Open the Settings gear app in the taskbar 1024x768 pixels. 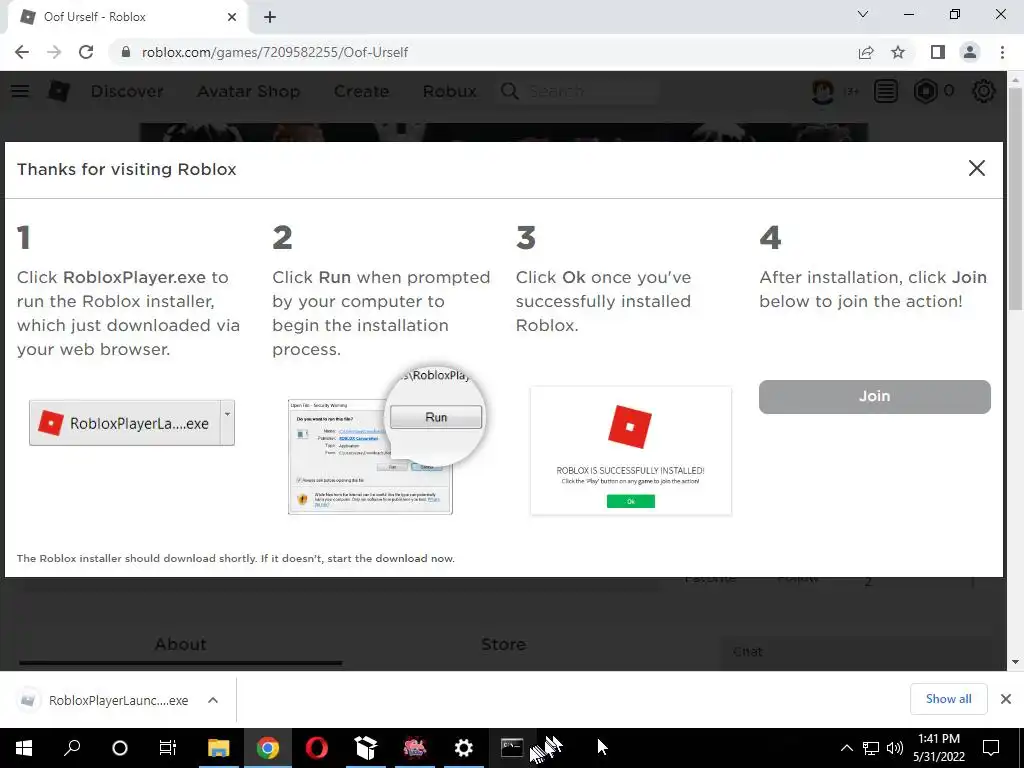tap(463, 748)
